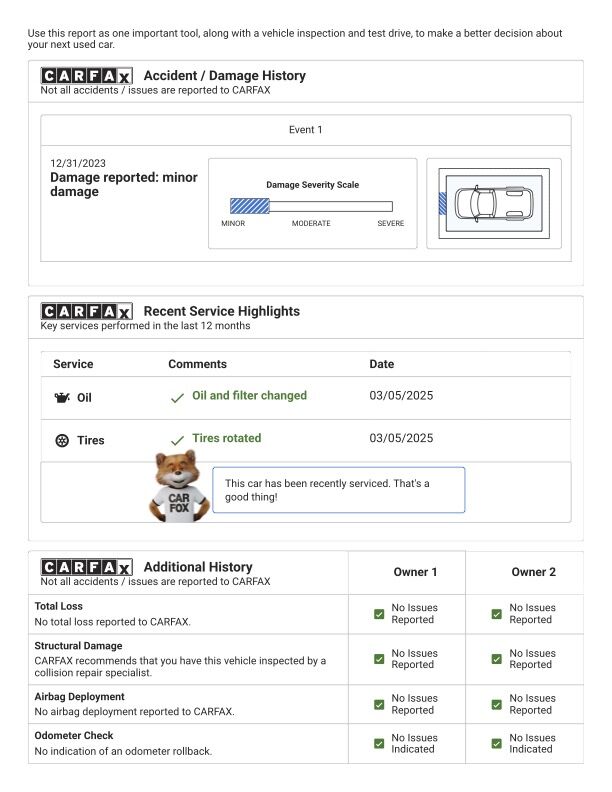612x792 pixels.
Task: Click the Odometer Check checkbox for Owner 2
Action: (497, 743)
